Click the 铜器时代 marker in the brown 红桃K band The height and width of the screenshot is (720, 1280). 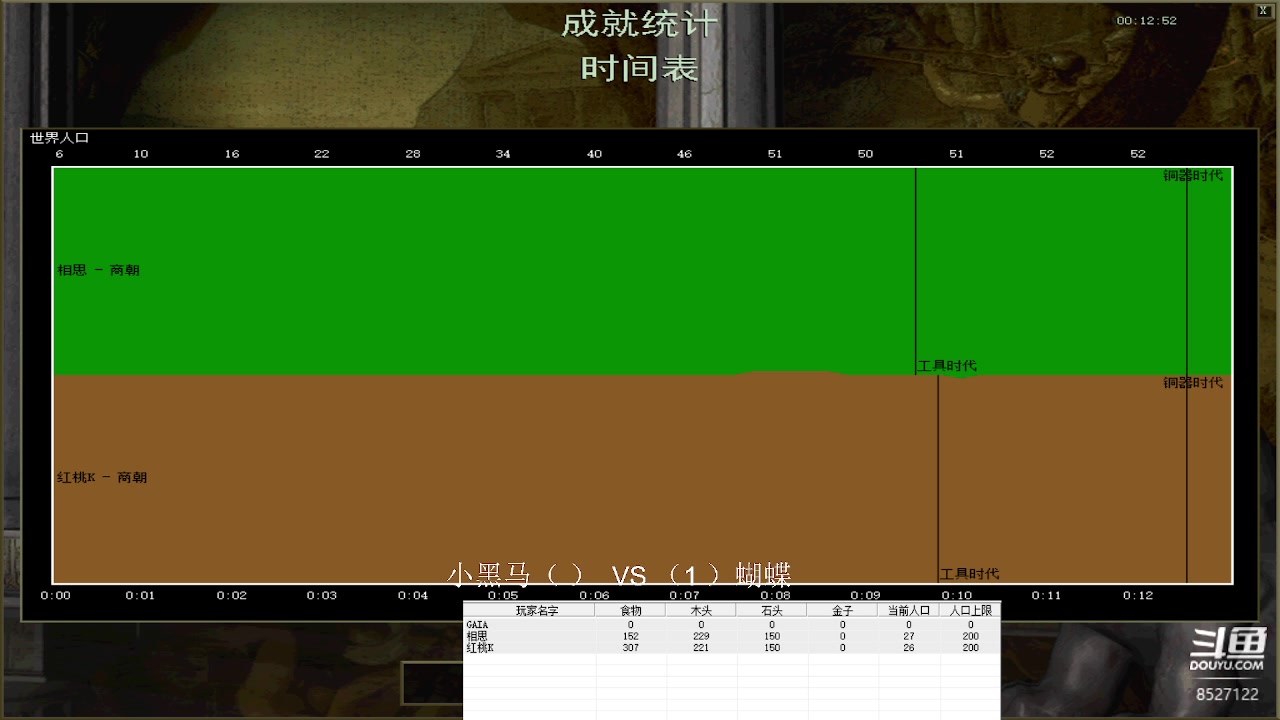coord(1193,383)
